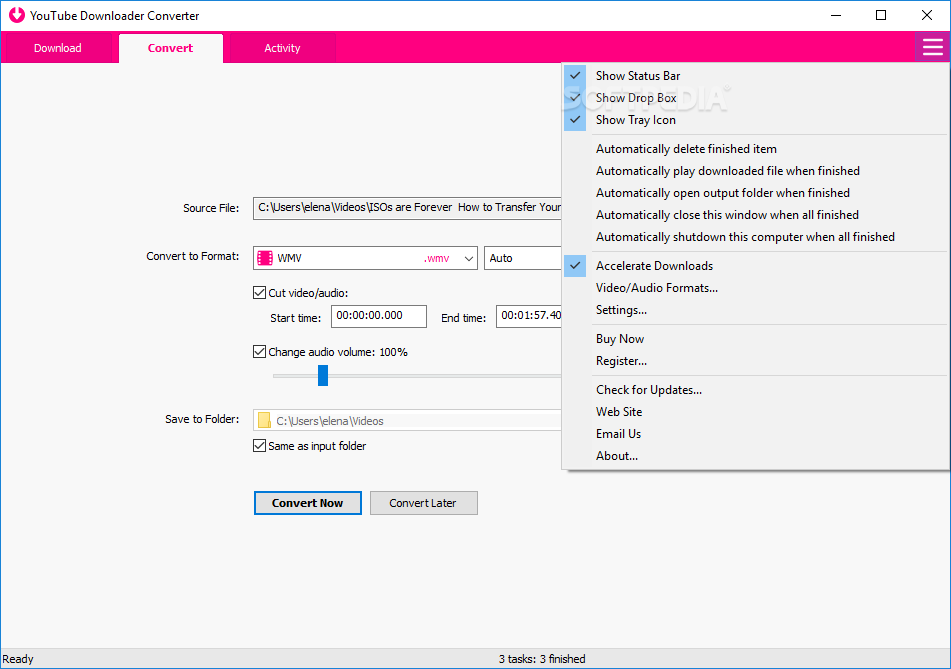Close the YouTube Downloader Converter window
This screenshot has width=951, height=669.
click(927, 15)
